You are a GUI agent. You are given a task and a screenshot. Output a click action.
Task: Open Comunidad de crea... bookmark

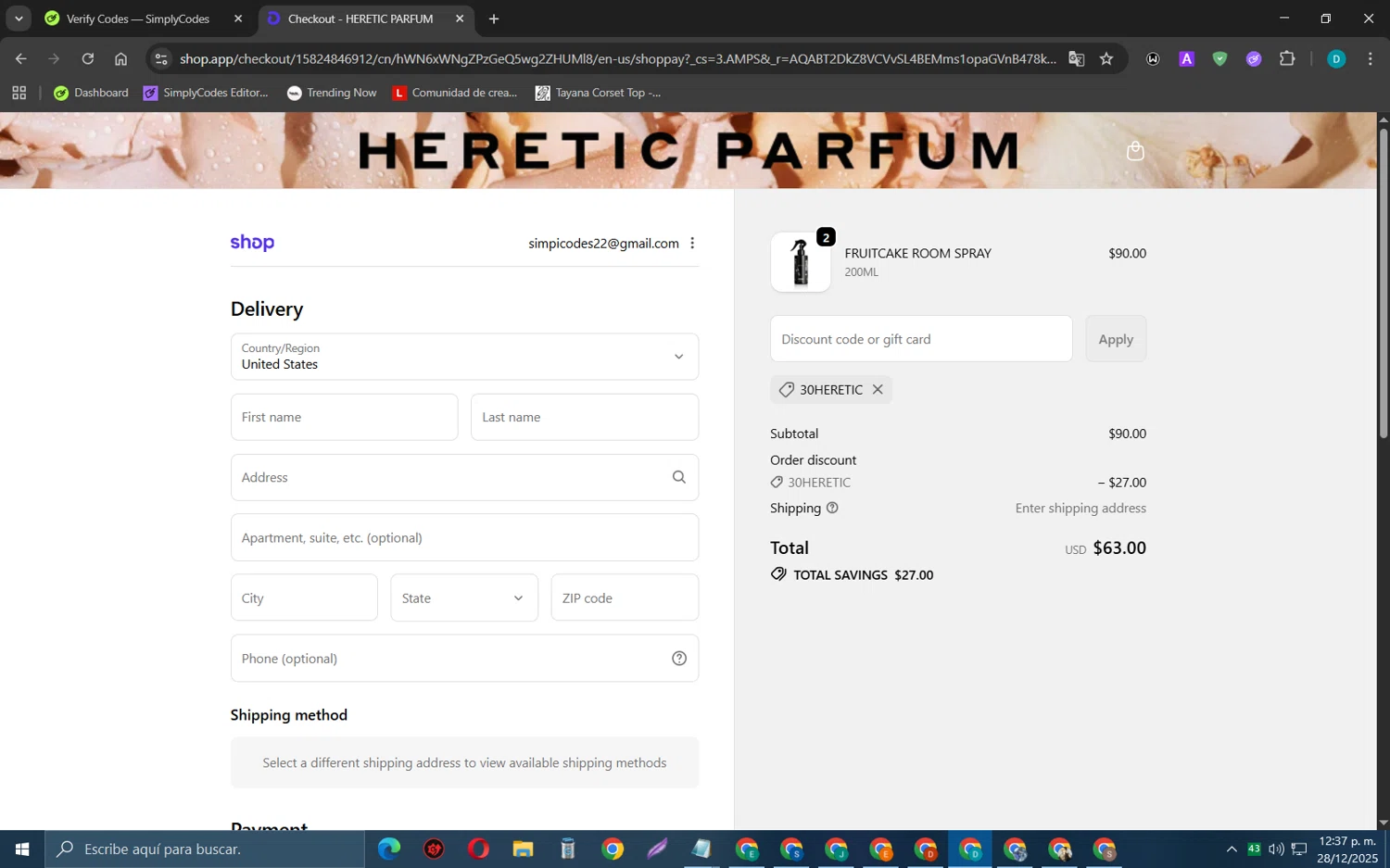(455, 93)
